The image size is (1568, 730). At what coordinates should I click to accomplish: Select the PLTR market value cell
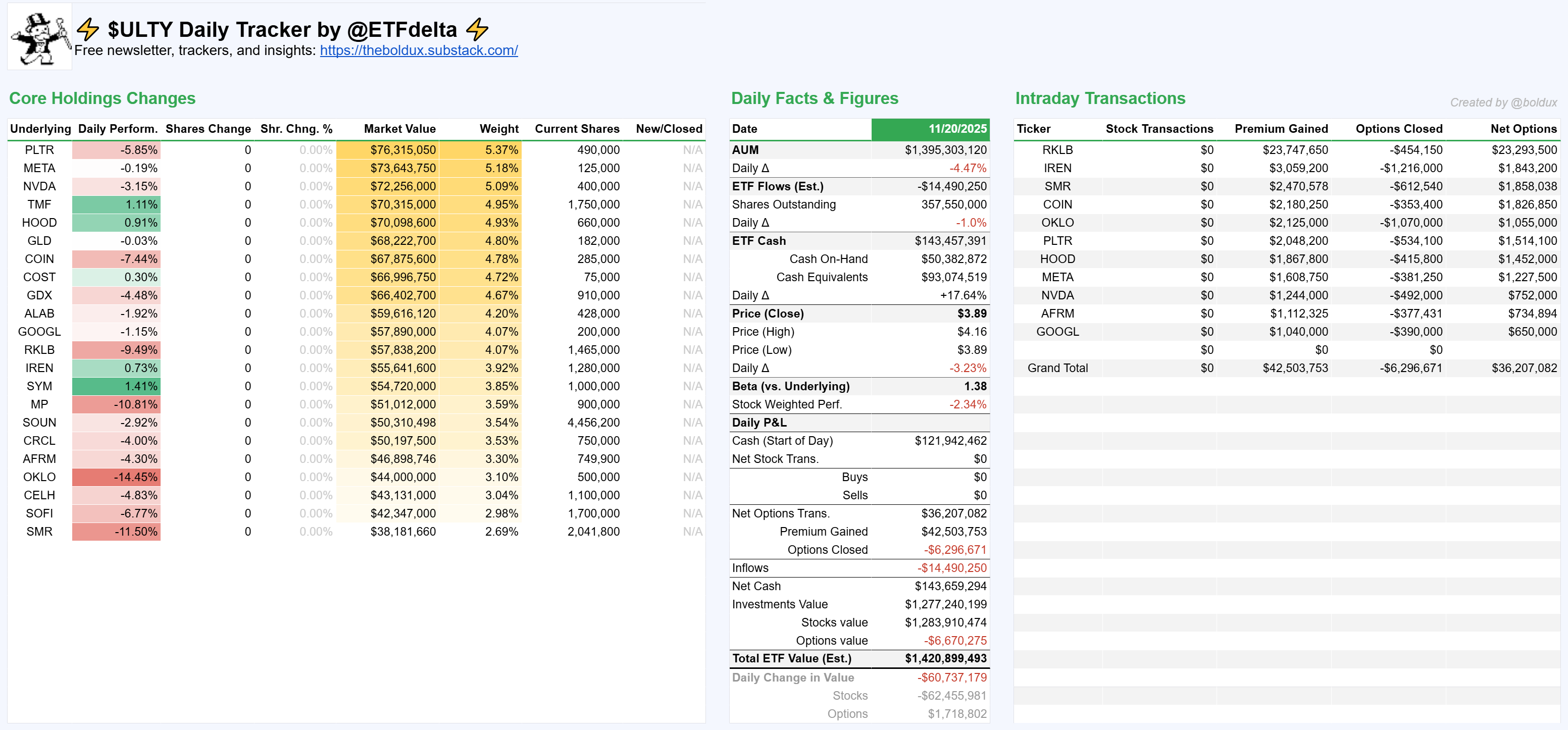click(402, 149)
